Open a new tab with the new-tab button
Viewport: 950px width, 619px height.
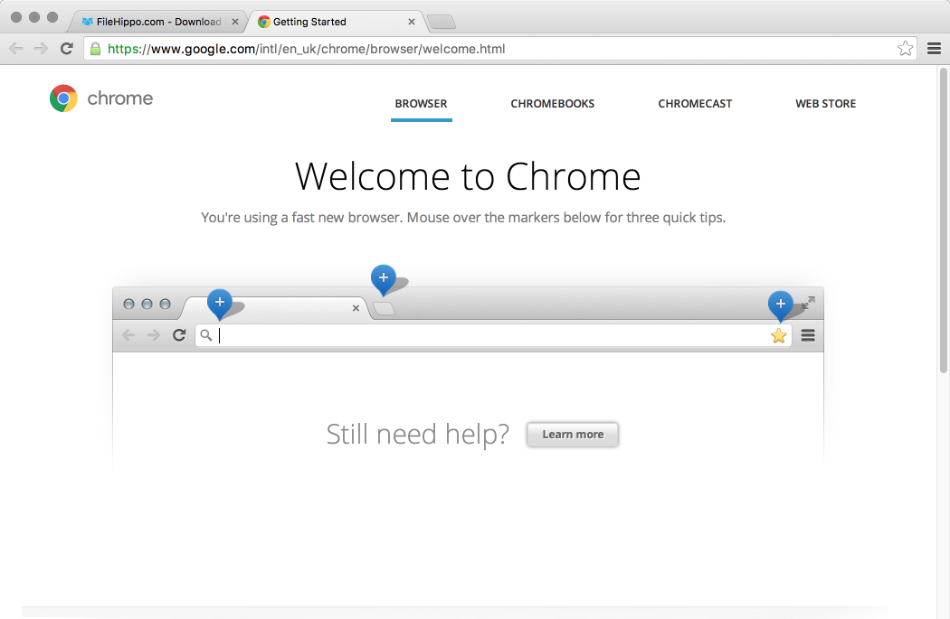point(442,22)
